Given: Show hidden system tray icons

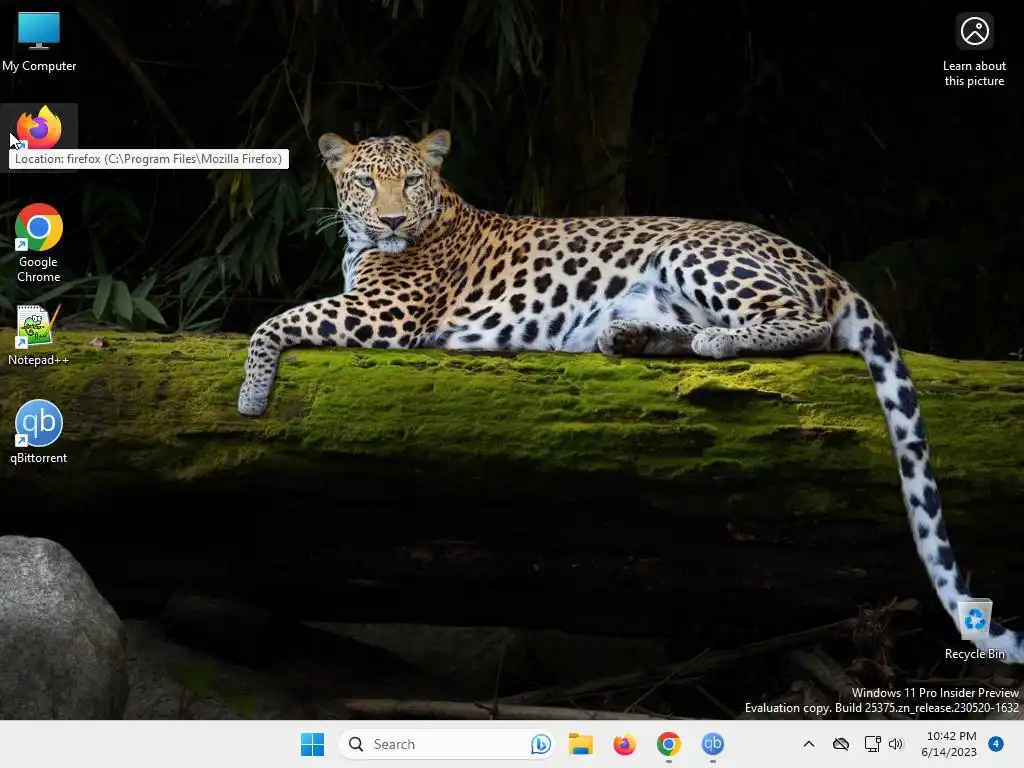Looking at the screenshot, I should pyautogui.click(x=808, y=744).
